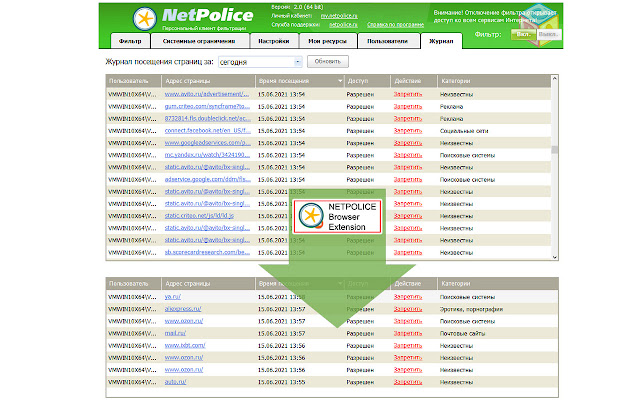Screen dimensions: 640x400
Task: Click Реклама in the doubleclick.net row
Action: pyautogui.click(x=451, y=119)
